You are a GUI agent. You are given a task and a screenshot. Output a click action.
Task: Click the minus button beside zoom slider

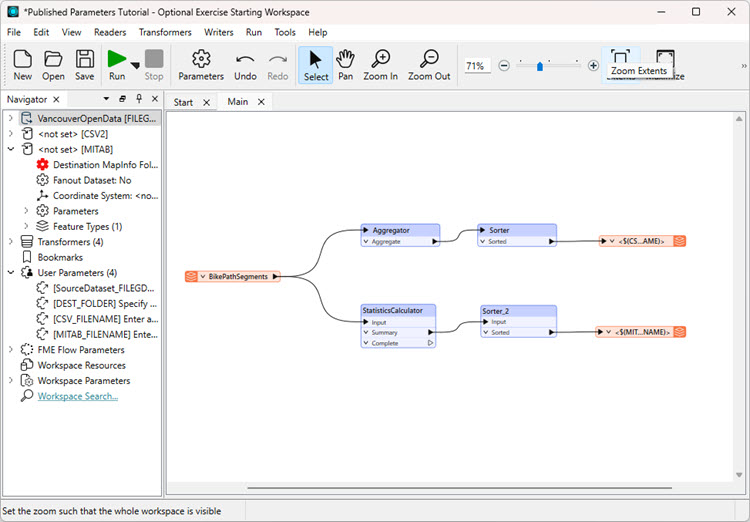504,66
